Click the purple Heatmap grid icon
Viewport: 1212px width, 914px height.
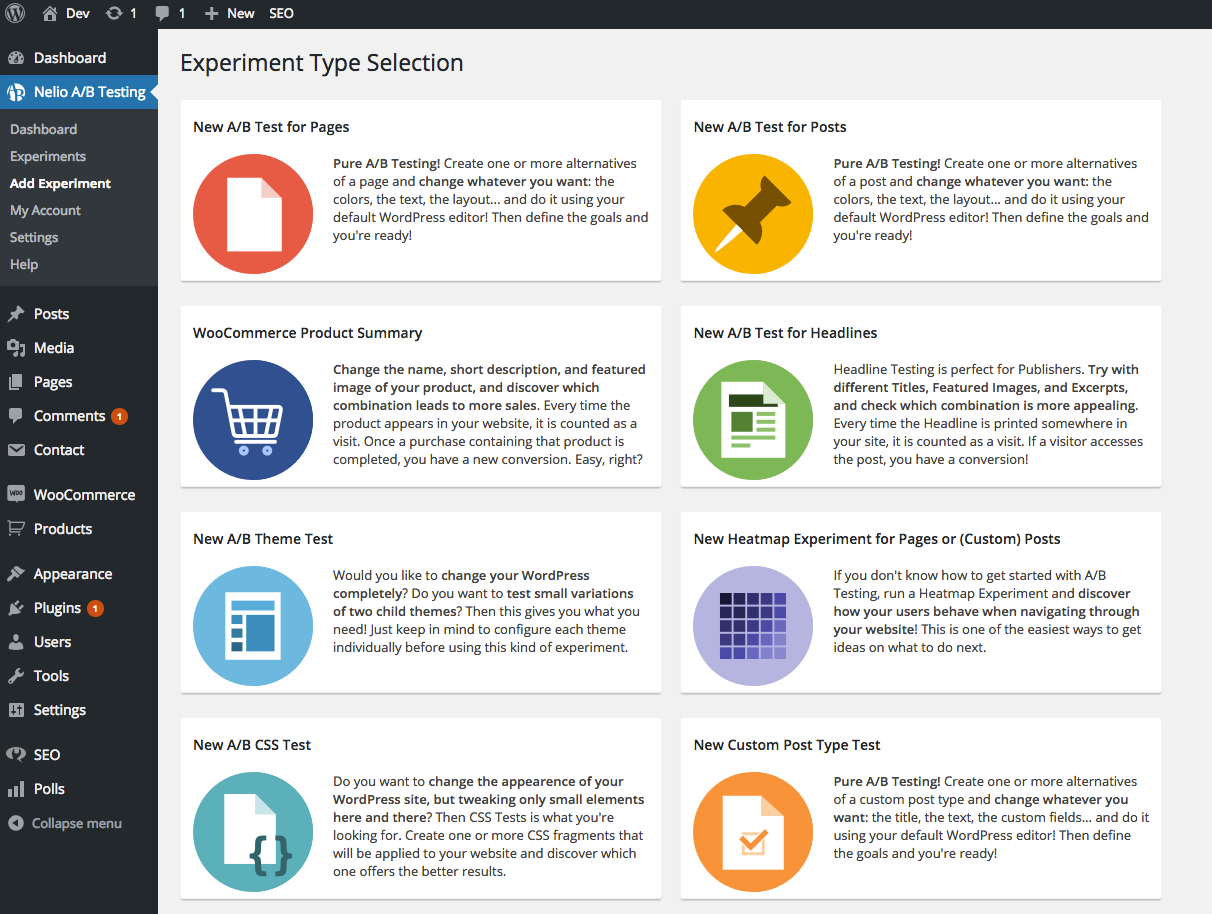coord(753,626)
